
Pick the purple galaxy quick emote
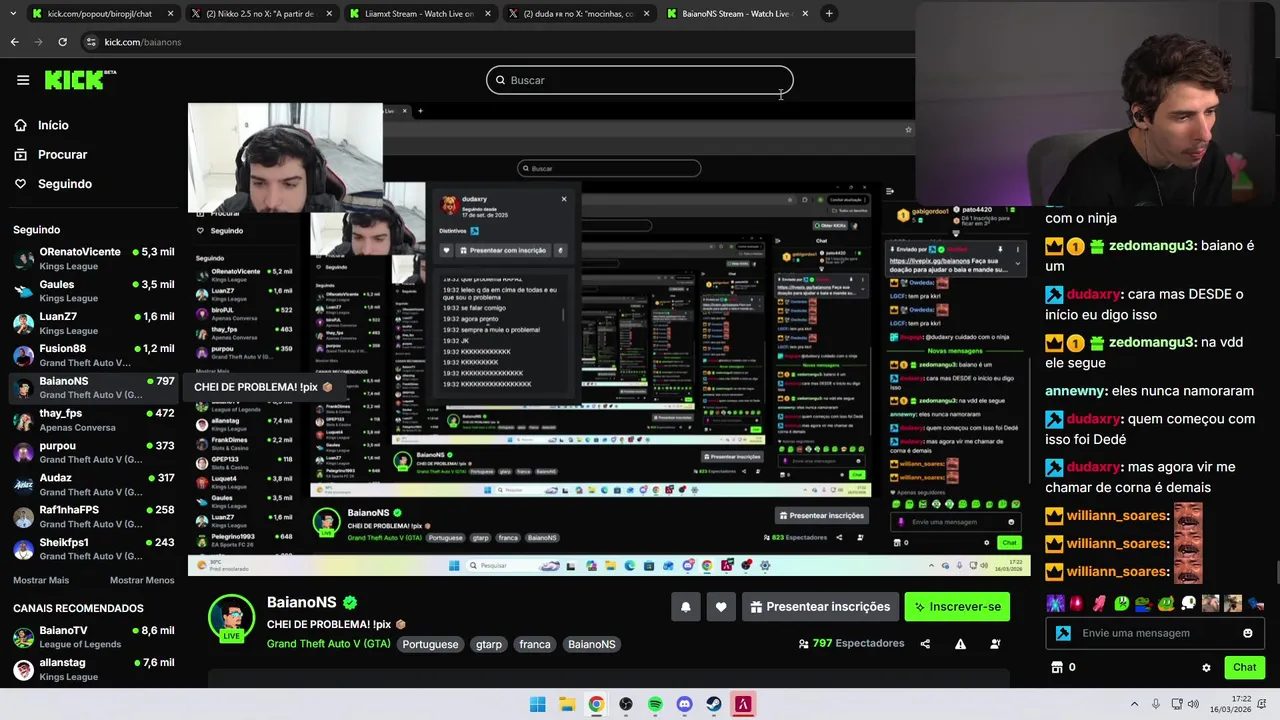point(1054,603)
